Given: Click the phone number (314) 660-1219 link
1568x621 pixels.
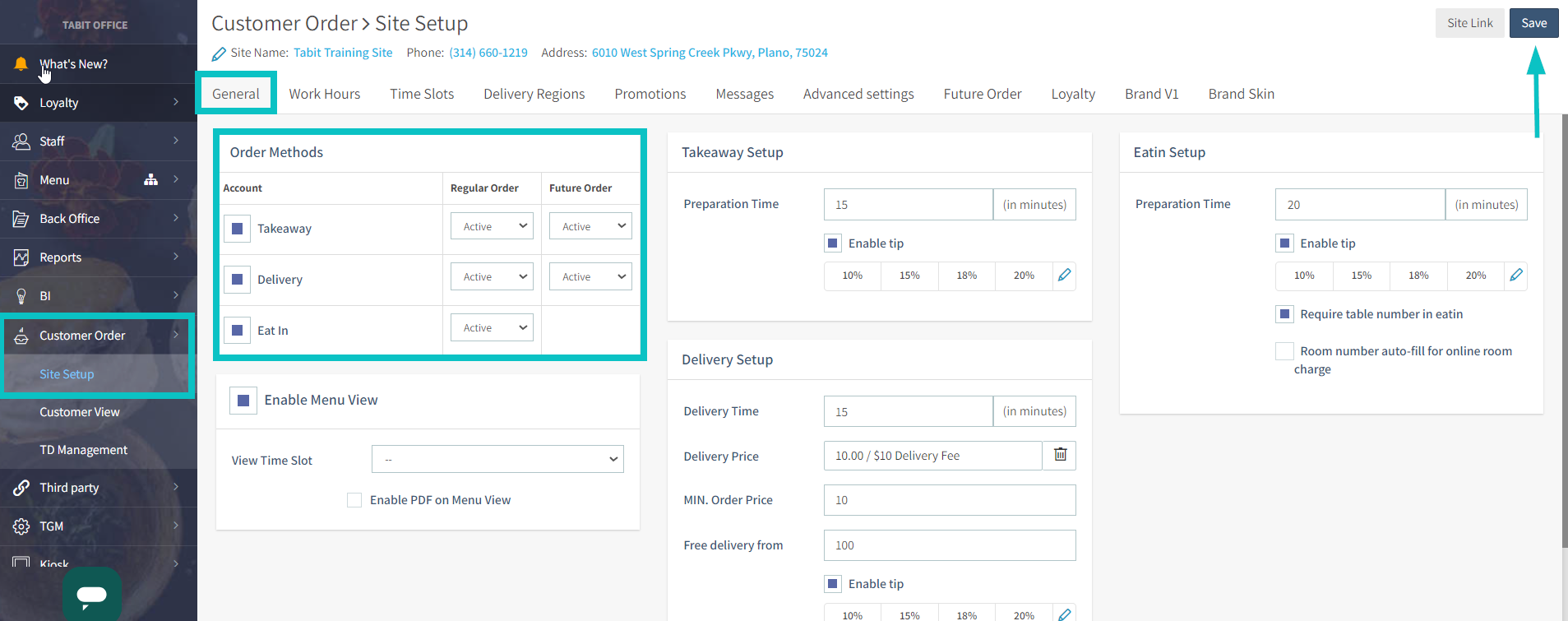Looking at the screenshot, I should [488, 53].
